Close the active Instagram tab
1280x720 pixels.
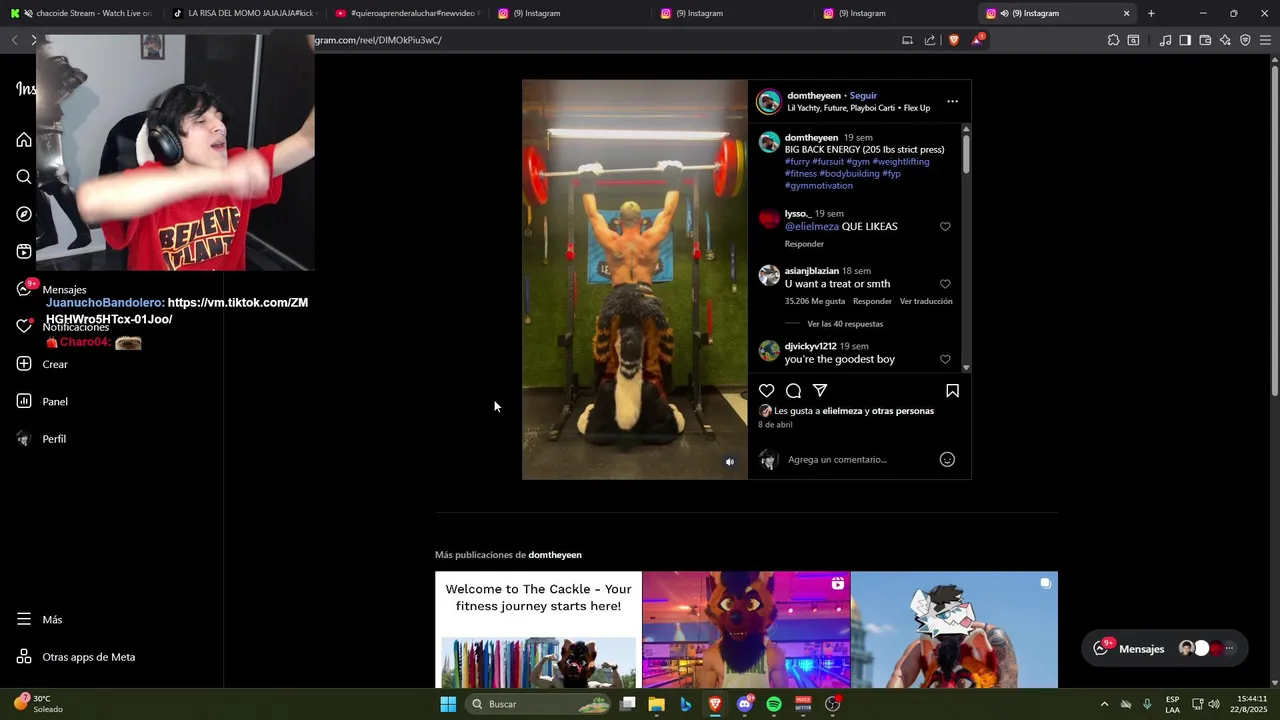click(1126, 13)
